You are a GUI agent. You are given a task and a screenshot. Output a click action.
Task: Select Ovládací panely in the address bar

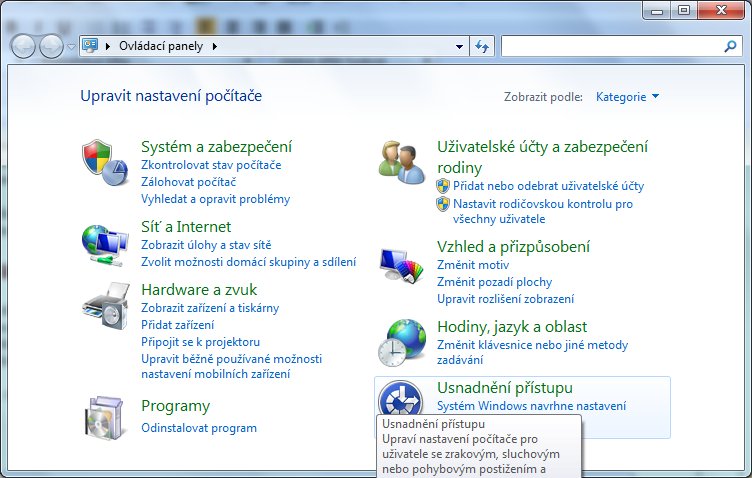click(x=161, y=47)
